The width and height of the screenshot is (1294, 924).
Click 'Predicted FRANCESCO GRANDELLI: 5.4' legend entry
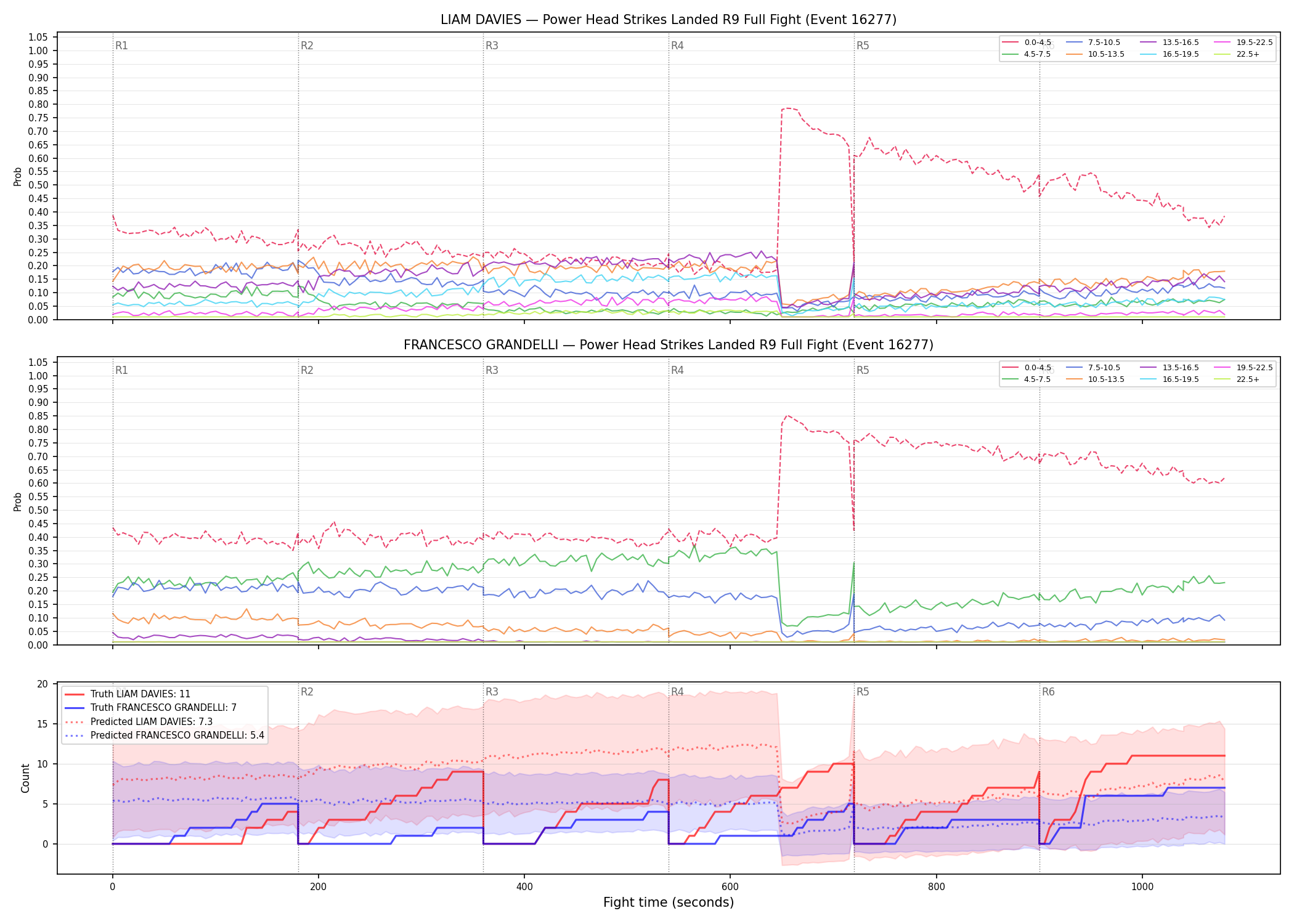click(x=165, y=736)
